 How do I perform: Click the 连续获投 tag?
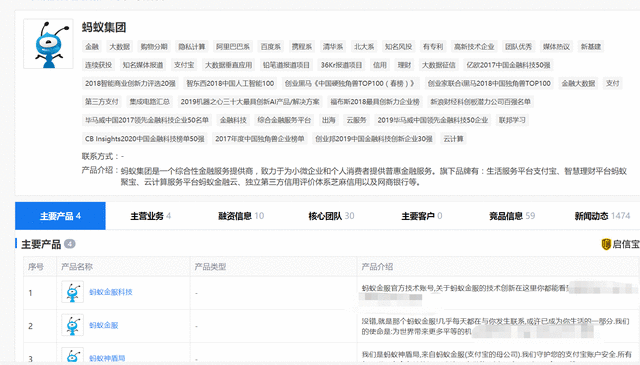pos(98,65)
